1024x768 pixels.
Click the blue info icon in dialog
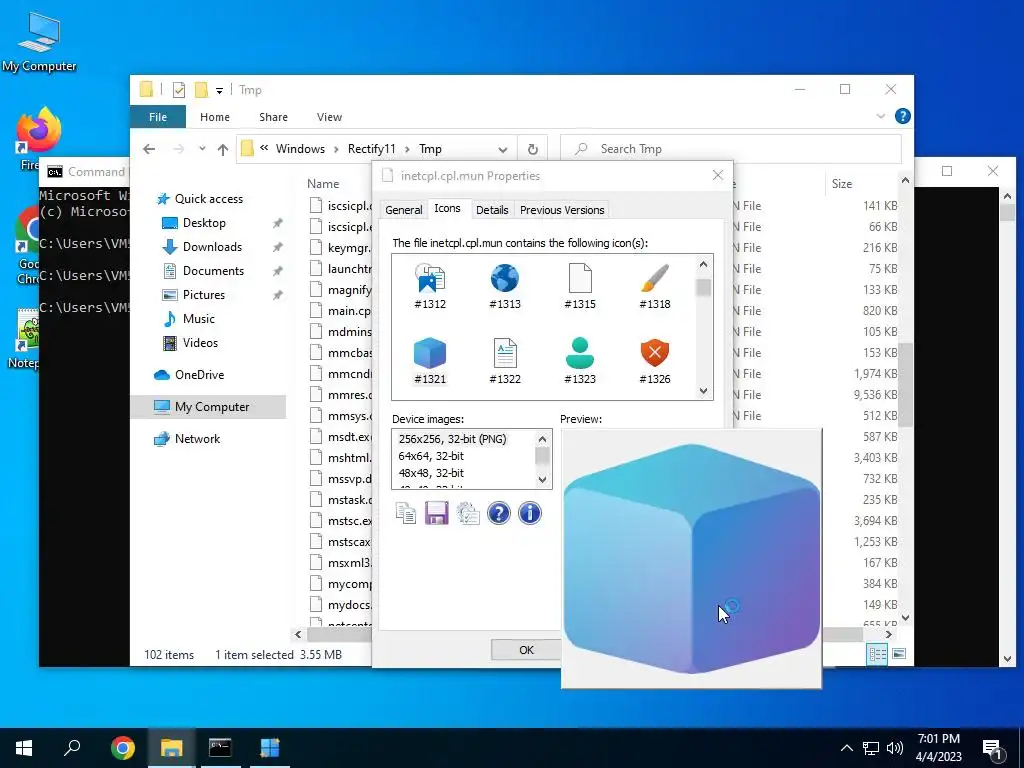pyautogui.click(x=530, y=513)
